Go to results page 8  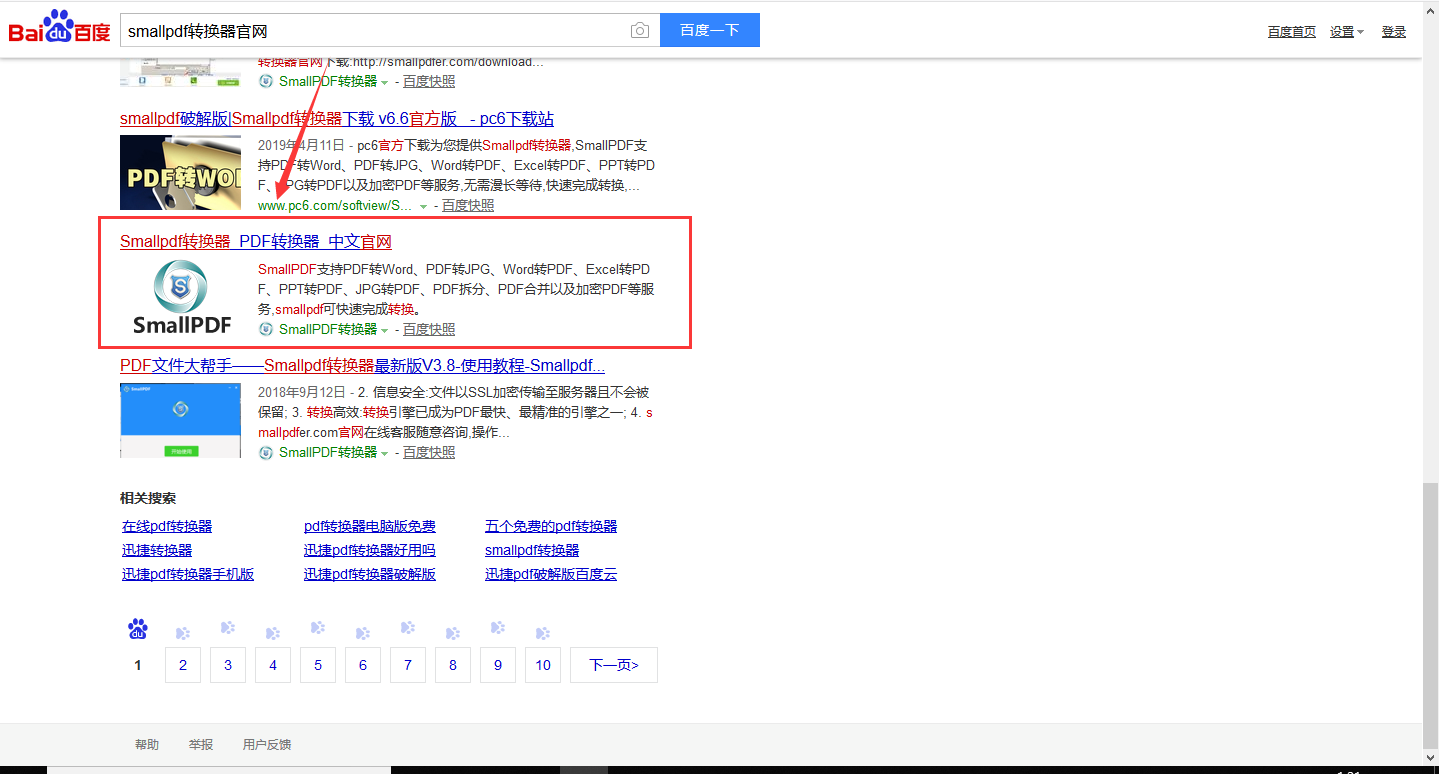point(453,665)
